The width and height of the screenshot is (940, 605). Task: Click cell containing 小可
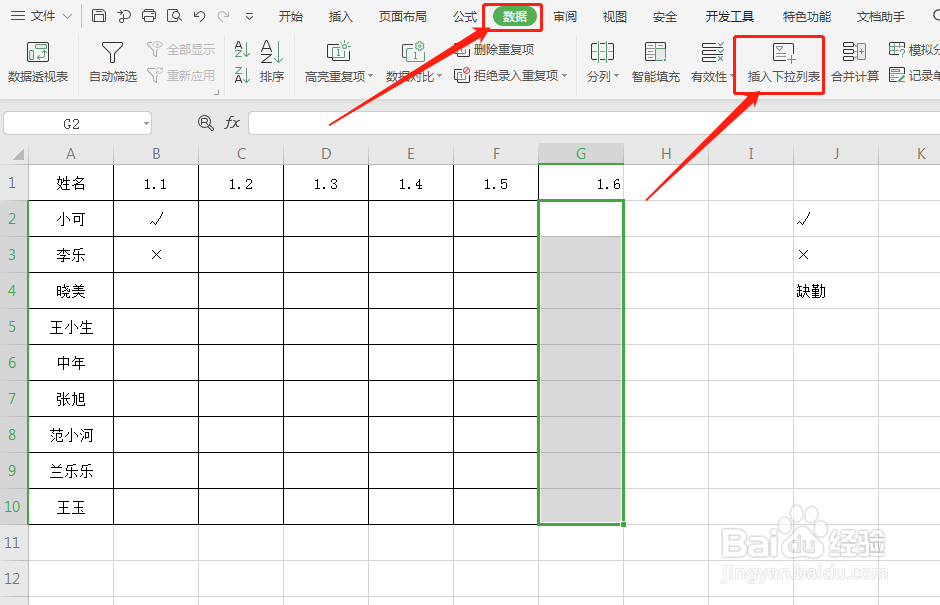click(71, 219)
